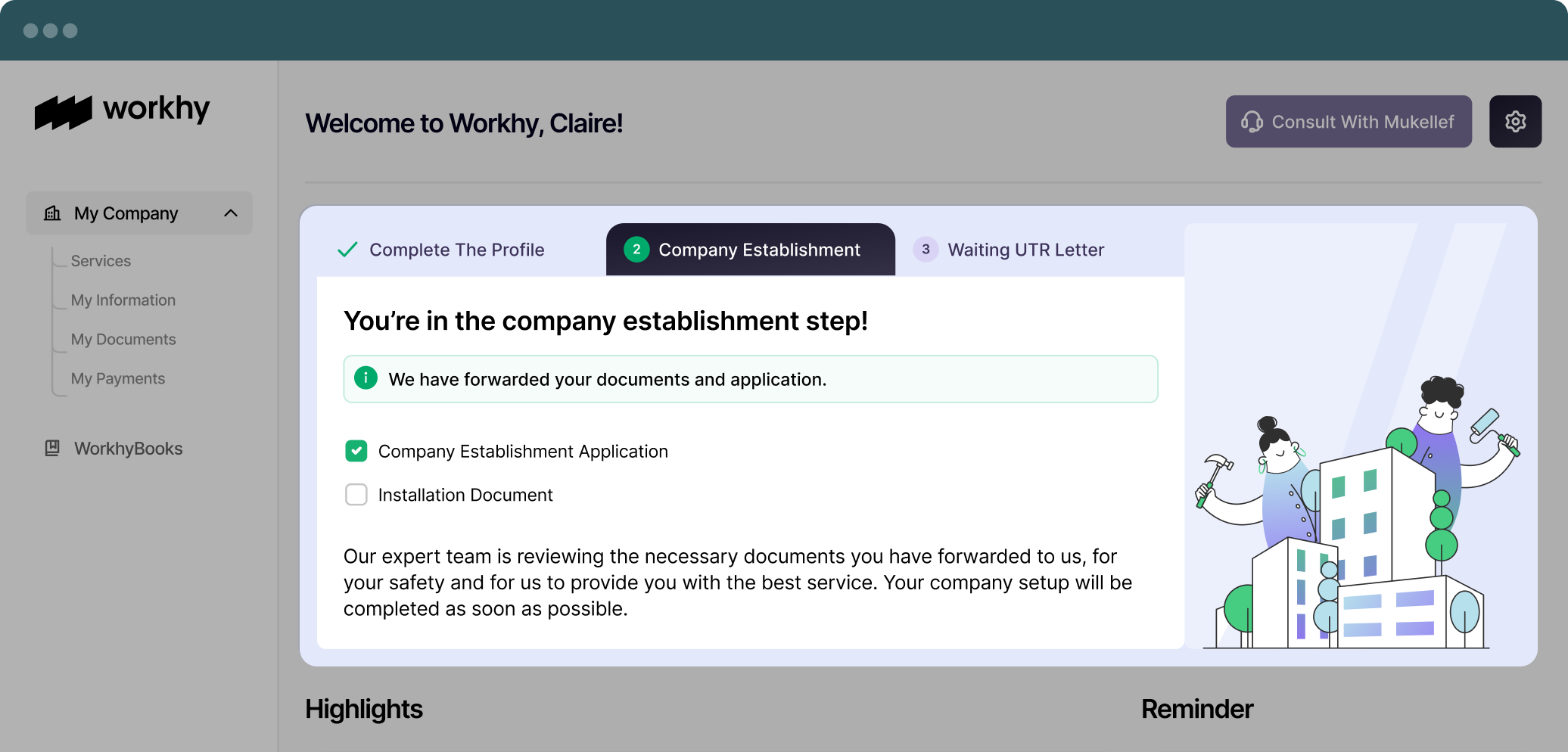The image size is (1568, 752).
Task: Collapse the My Company menu chevron
Action: click(231, 213)
